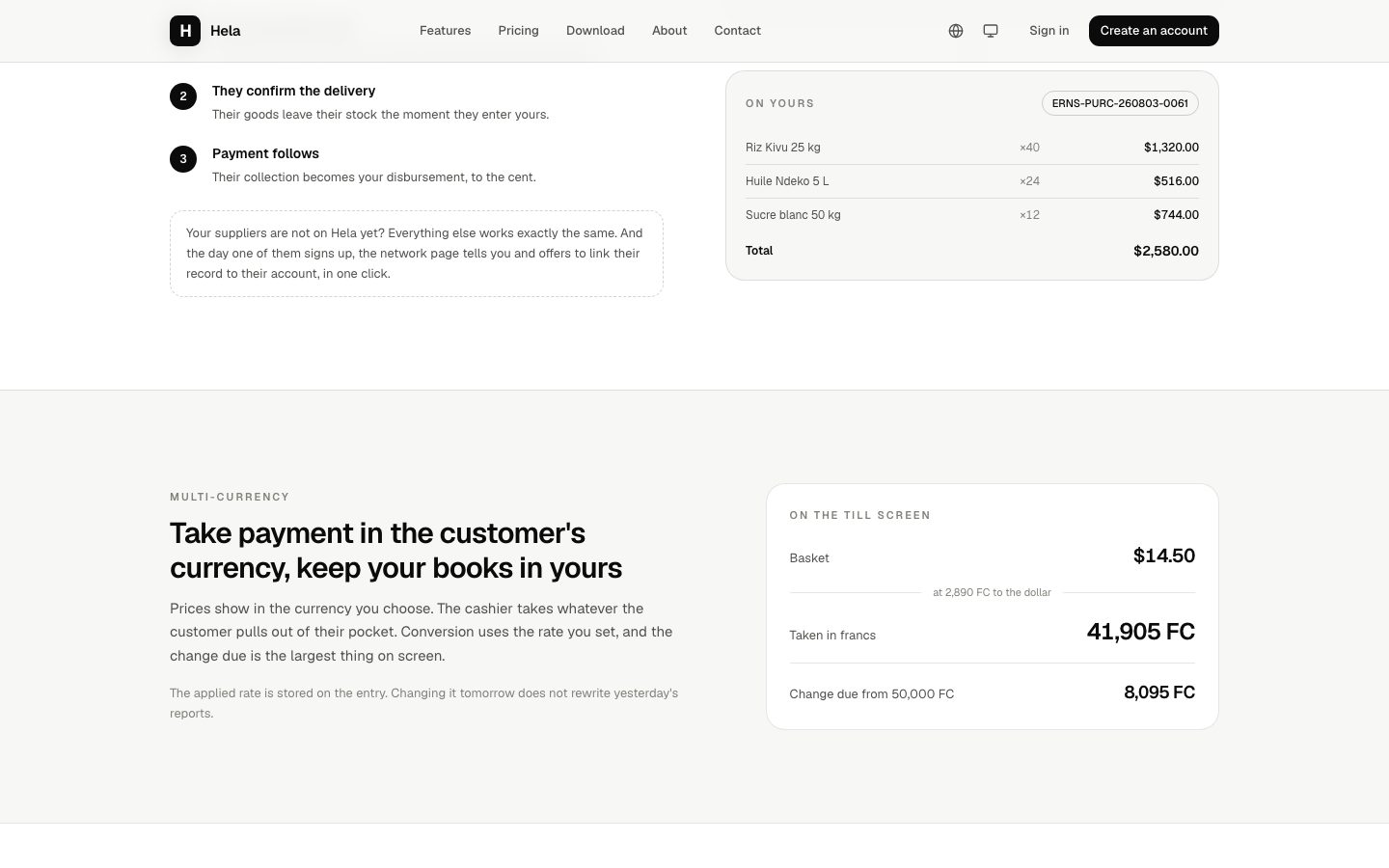Click the step 2 number badge

pyautogui.click(x=183, y=96)
